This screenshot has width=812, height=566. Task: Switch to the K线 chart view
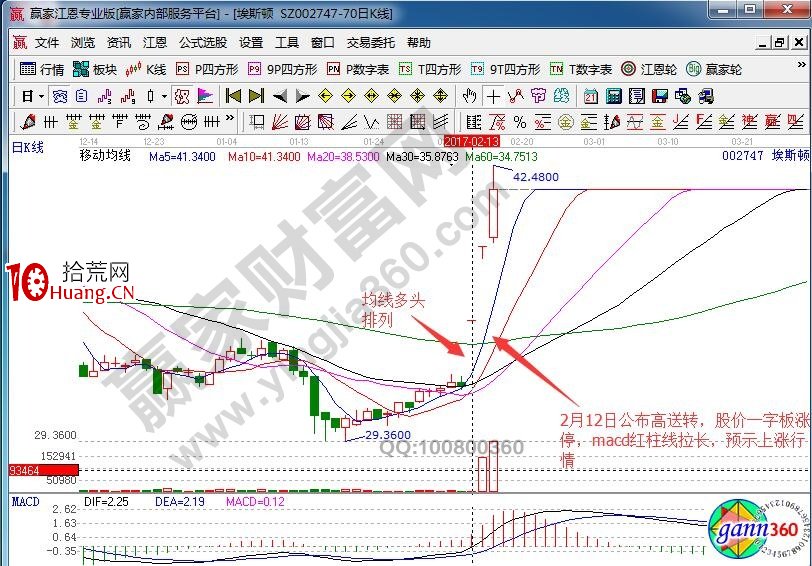click(146, 69)
